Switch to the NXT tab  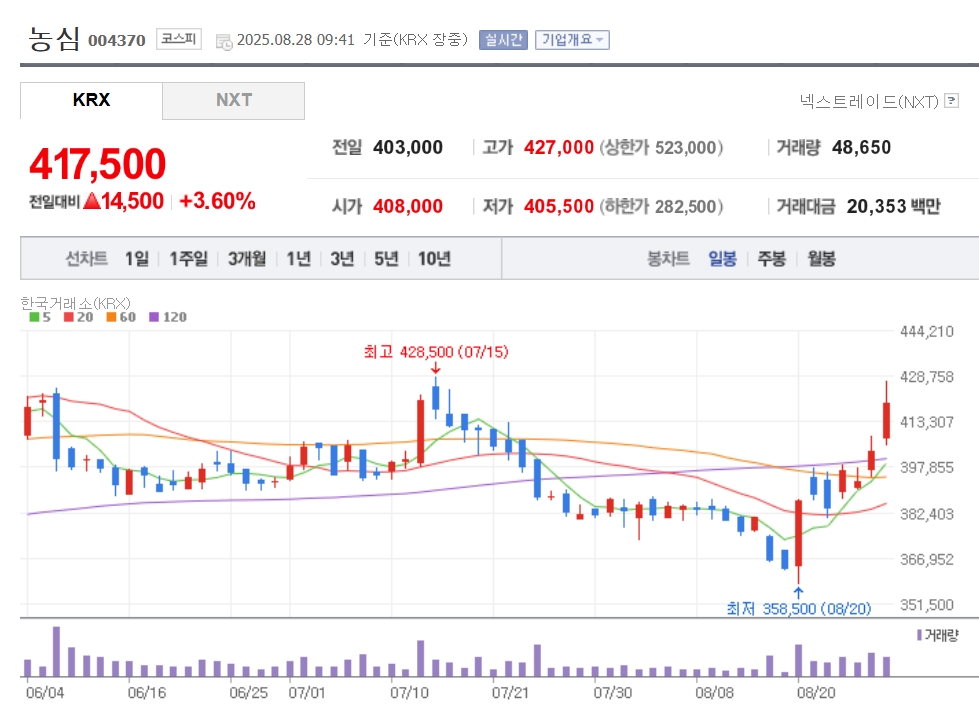tap(234, 100)
